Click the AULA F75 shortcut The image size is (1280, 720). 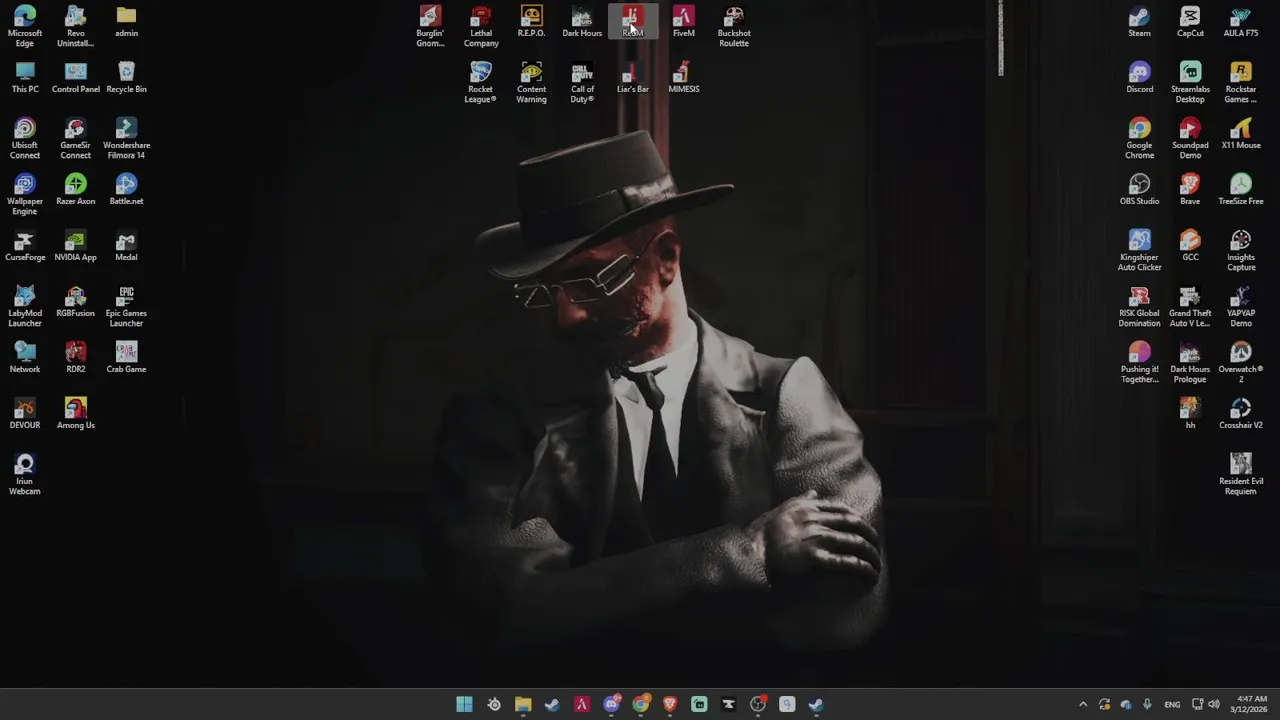coord(1241,22)
